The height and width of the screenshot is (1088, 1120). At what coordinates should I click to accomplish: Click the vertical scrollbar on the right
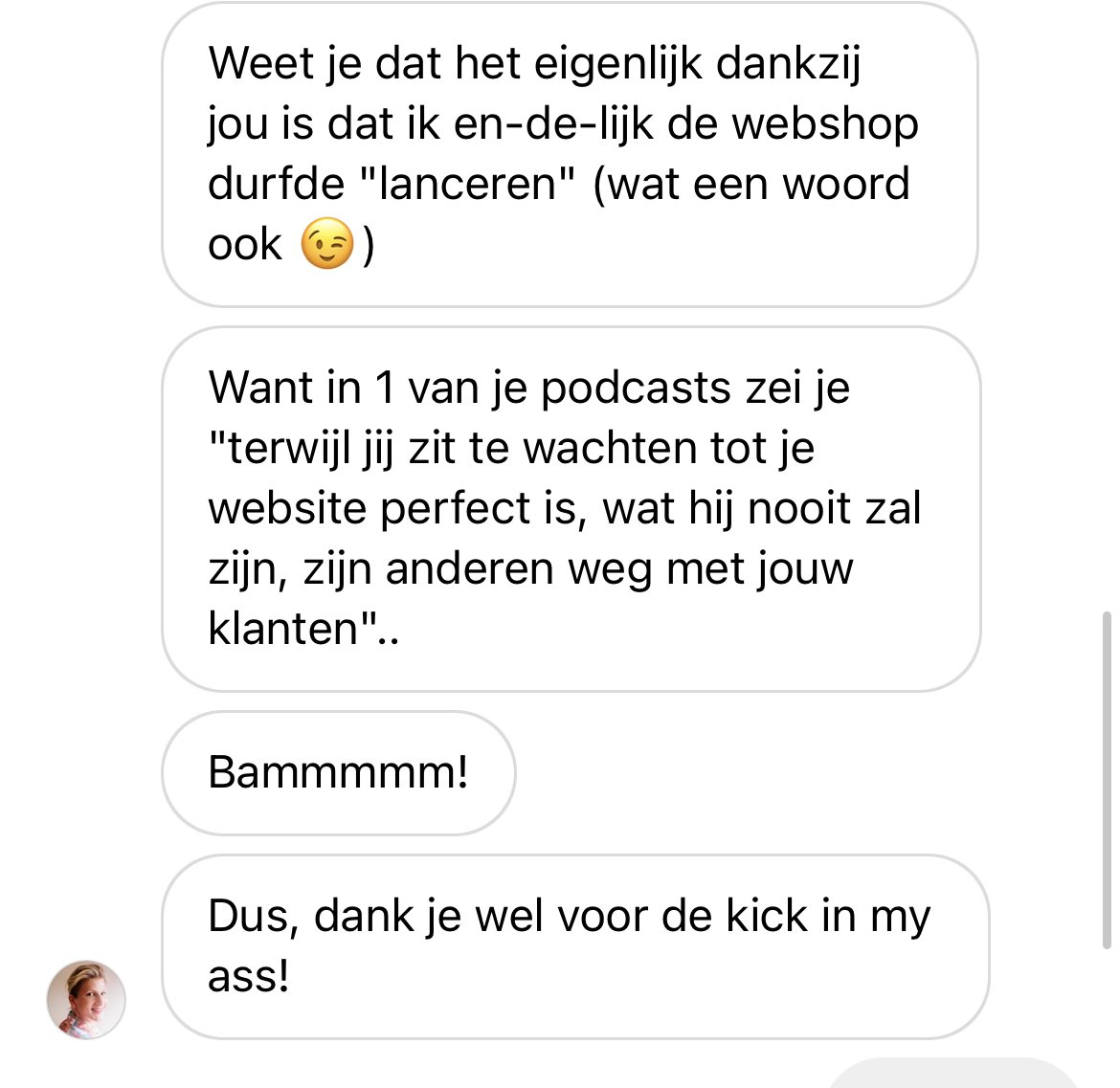pyautogui.click(x=1107, y=780)
